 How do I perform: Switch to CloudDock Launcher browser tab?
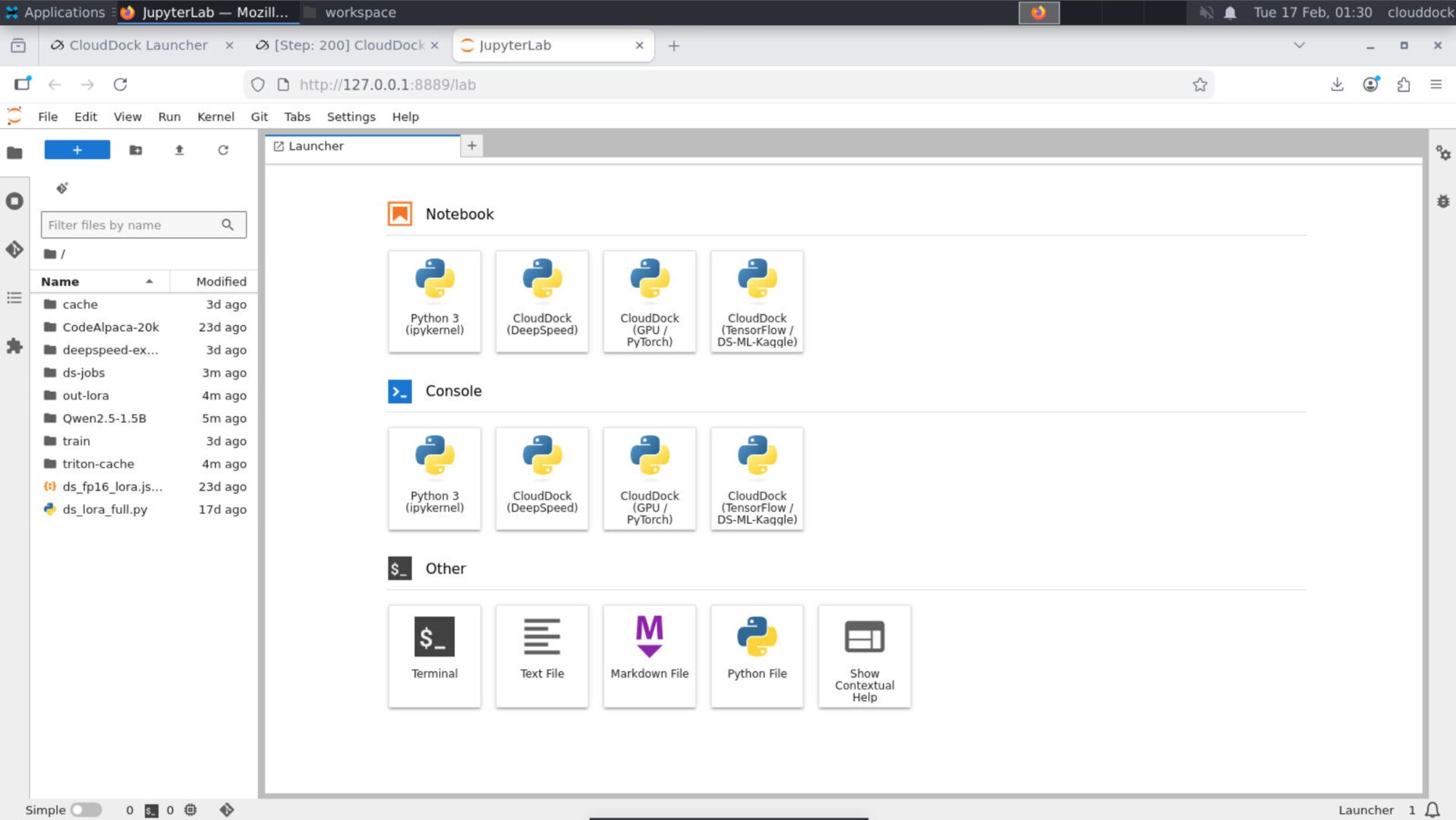138,46
